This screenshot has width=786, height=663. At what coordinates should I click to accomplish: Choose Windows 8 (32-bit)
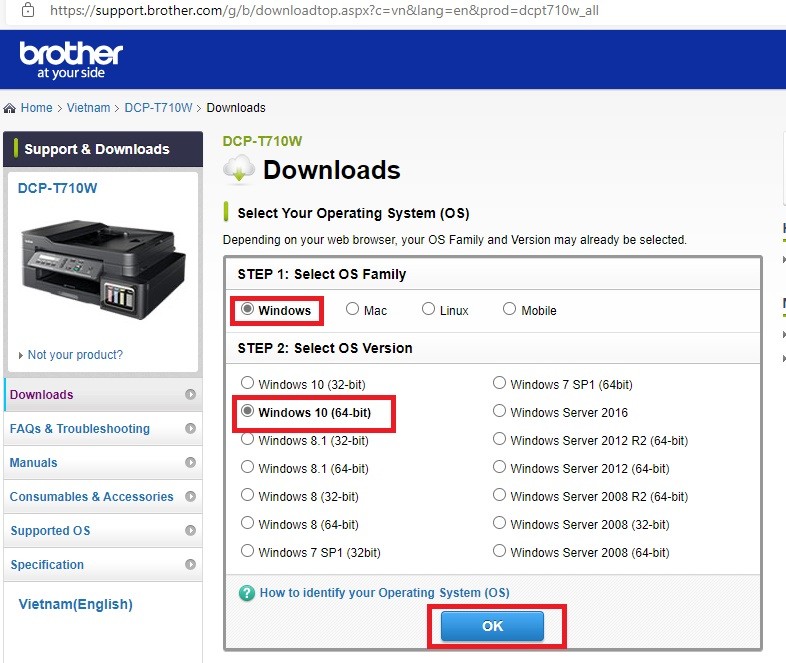247,495
